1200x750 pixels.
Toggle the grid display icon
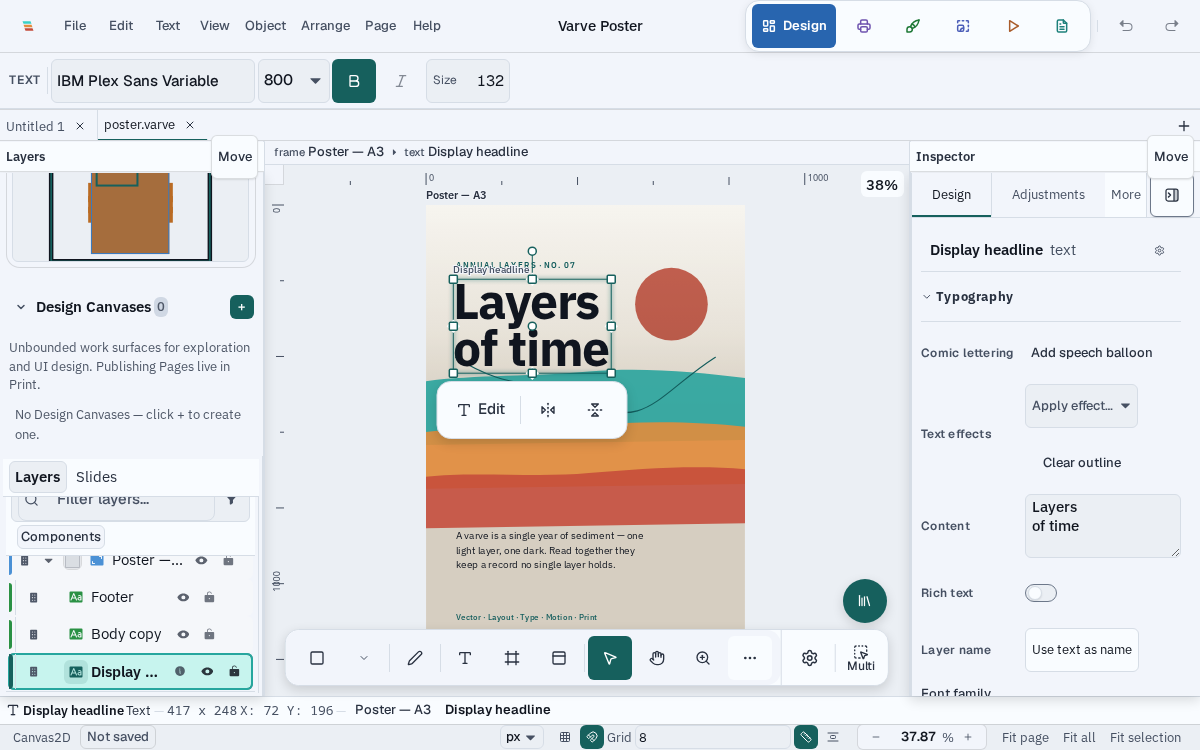point(565,737)
